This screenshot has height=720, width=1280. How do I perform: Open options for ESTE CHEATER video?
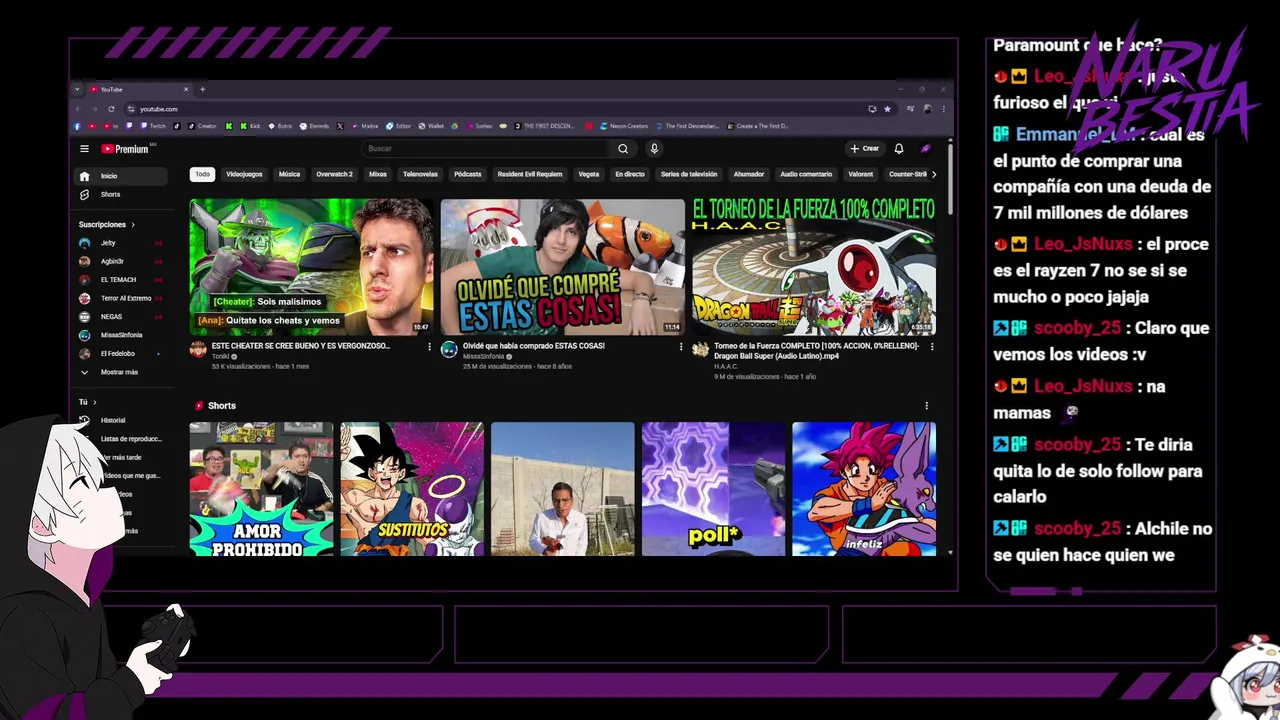429,347
